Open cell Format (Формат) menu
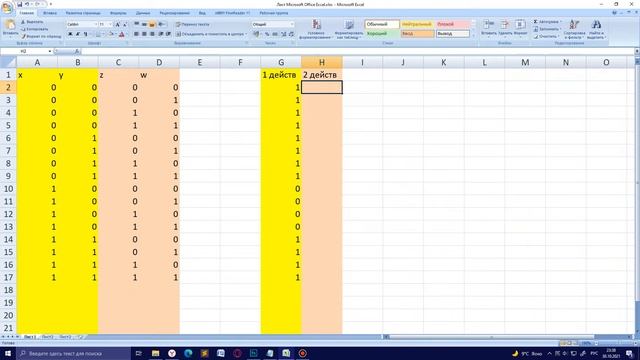Viewport: 640px width, 360px height. tap(520, 28)
